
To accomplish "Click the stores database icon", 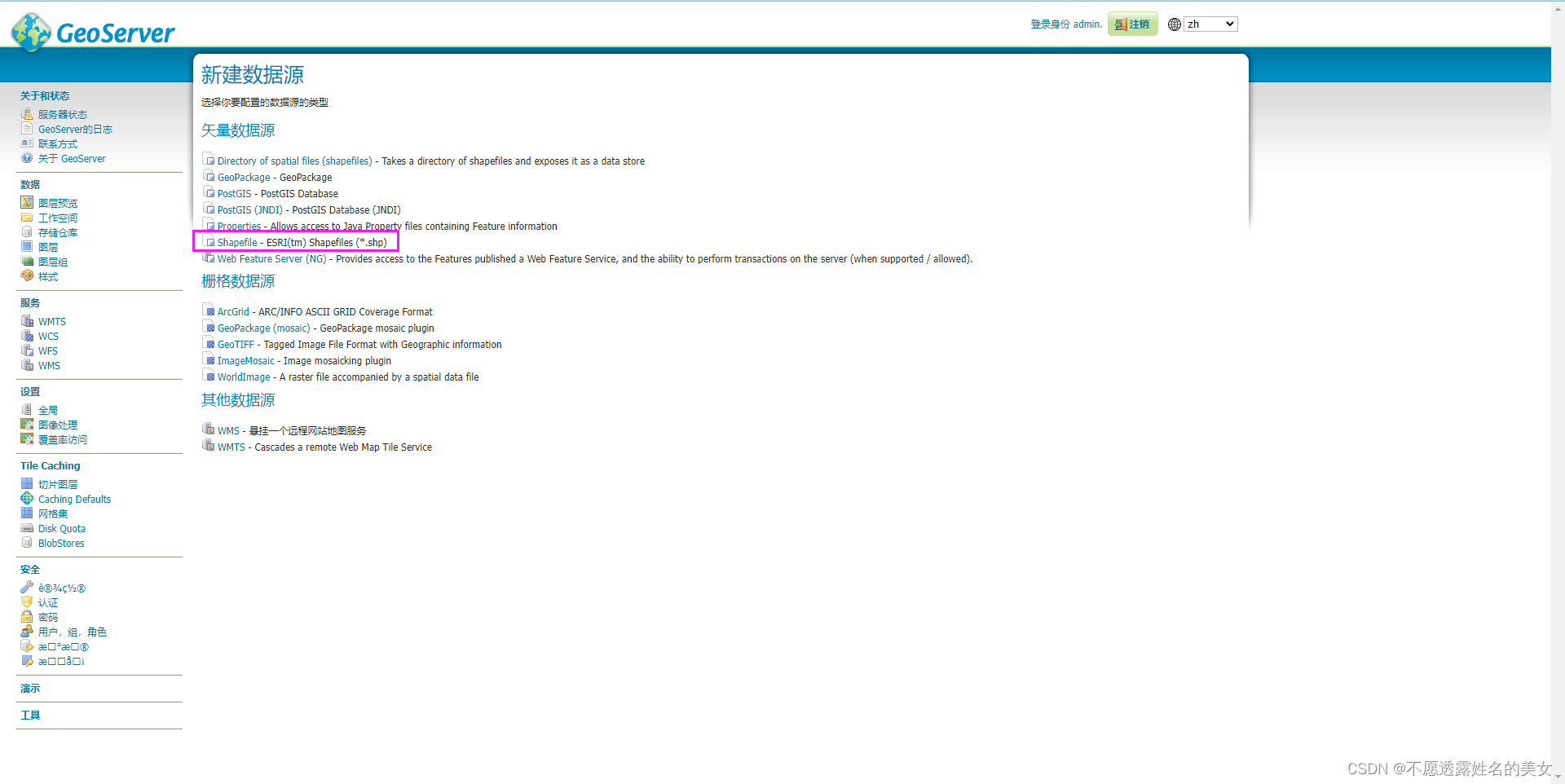I will 27,232.
